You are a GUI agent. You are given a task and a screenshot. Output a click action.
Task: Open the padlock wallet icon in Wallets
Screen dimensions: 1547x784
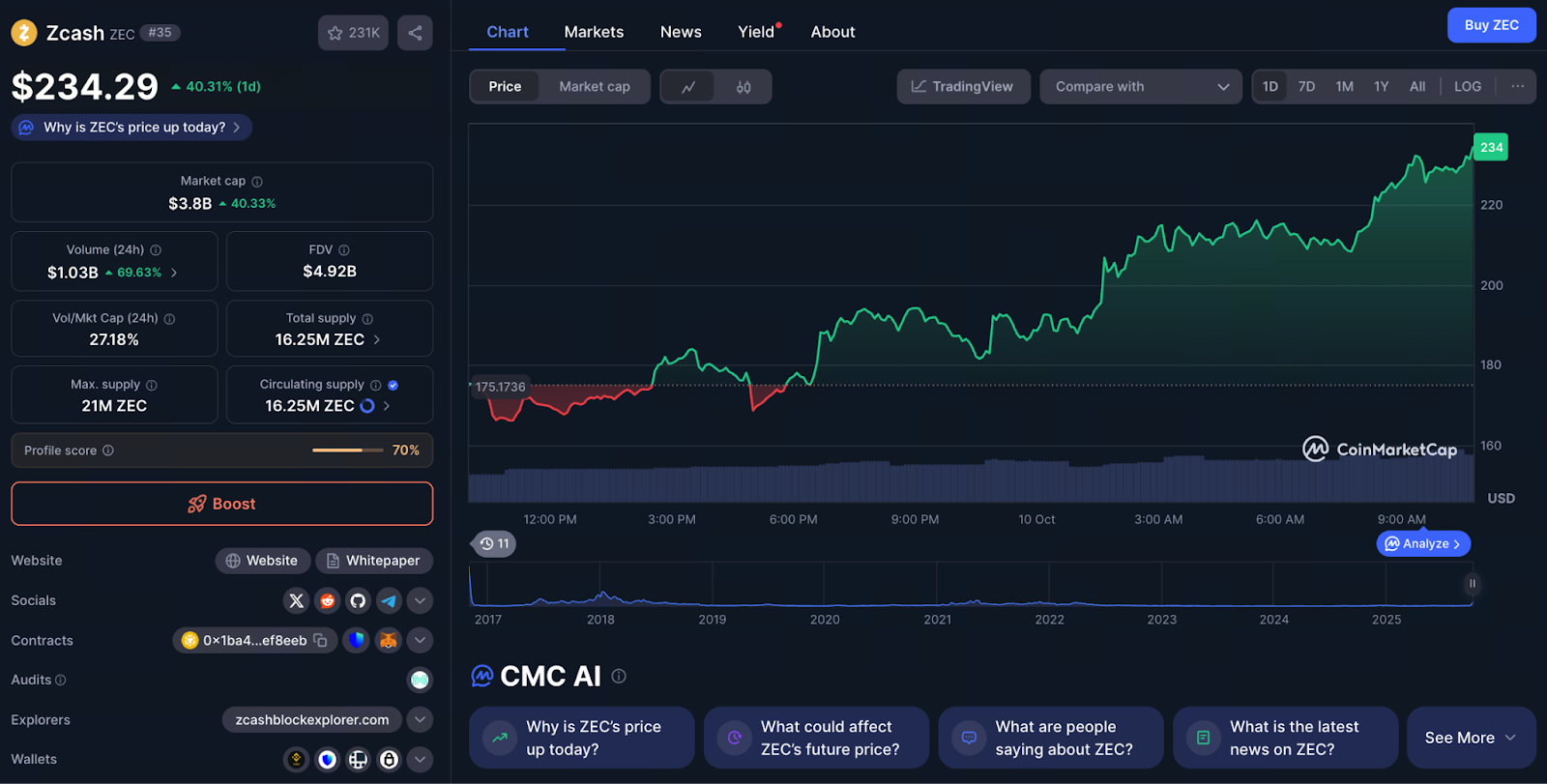389,760
